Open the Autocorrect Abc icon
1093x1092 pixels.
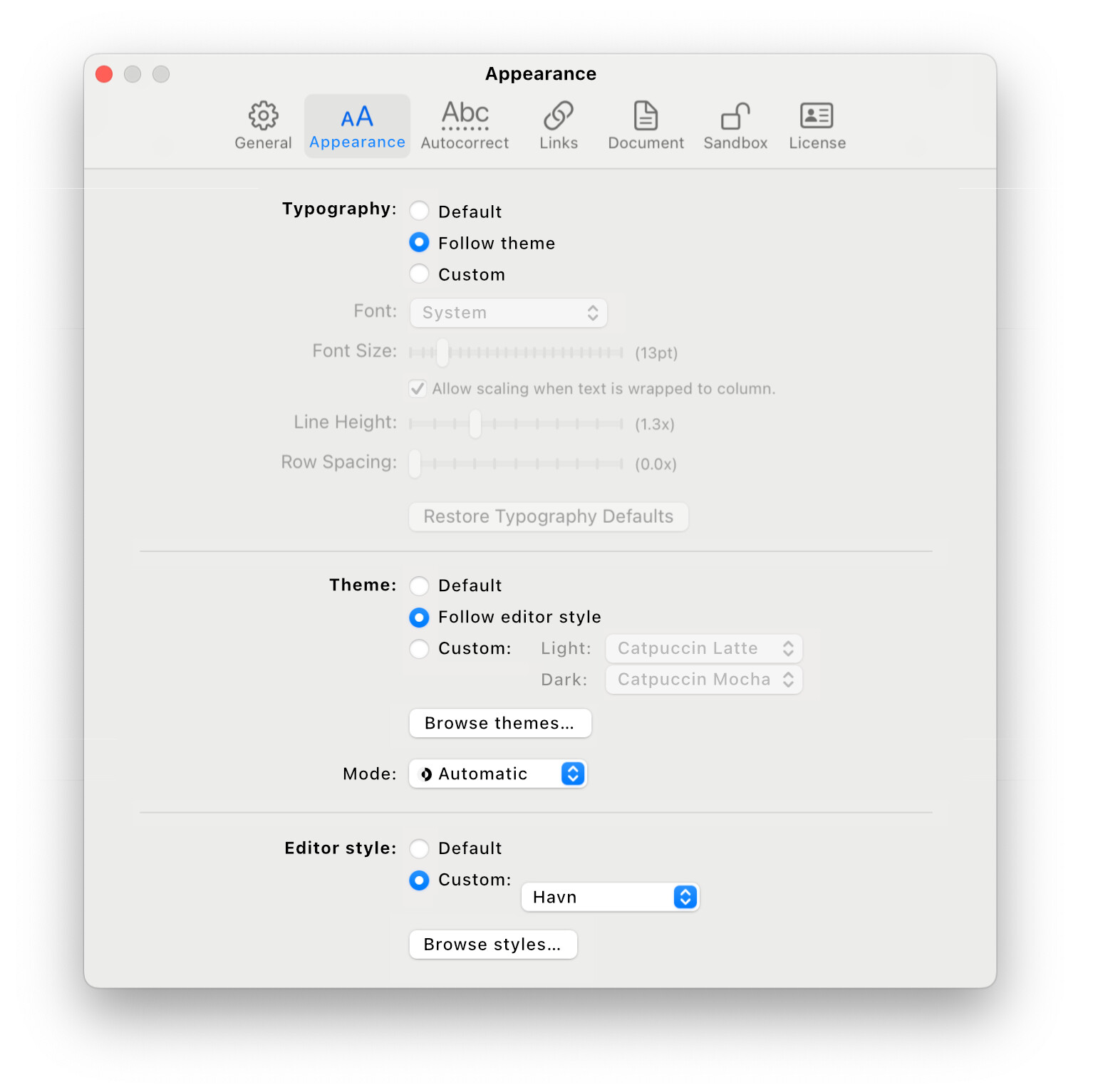[x=465, y=115]
